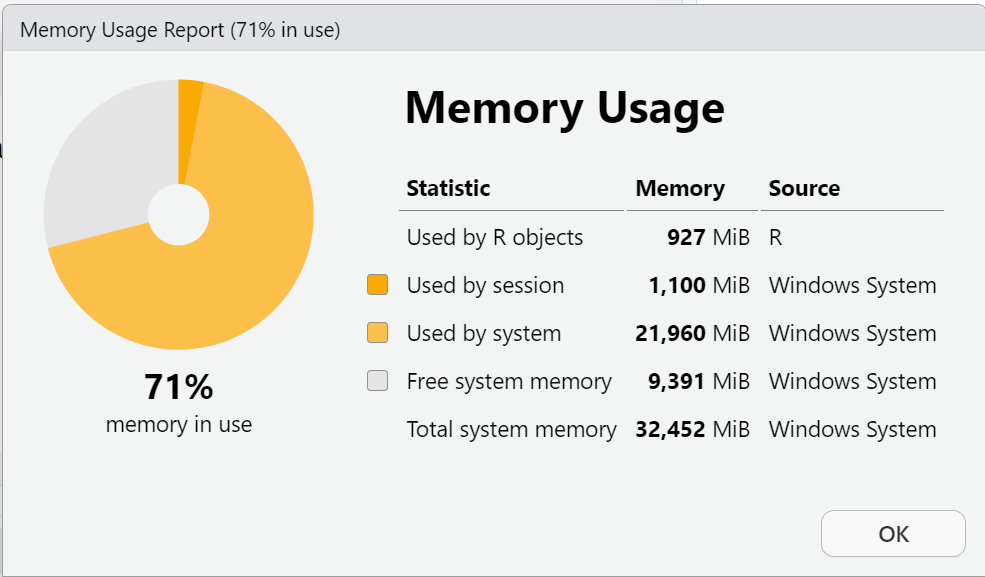Click the gray 'Free system memory' swatch
The width and height of the screenshot is (985, 577).
coord(377,381)
